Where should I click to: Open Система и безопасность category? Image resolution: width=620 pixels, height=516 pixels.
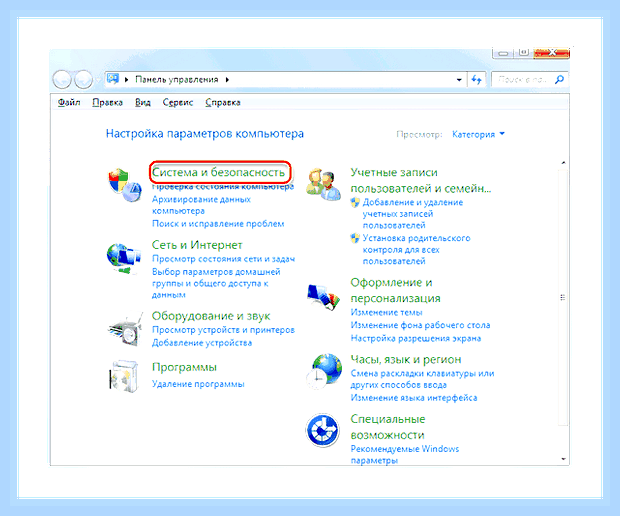tap(219, 172)
